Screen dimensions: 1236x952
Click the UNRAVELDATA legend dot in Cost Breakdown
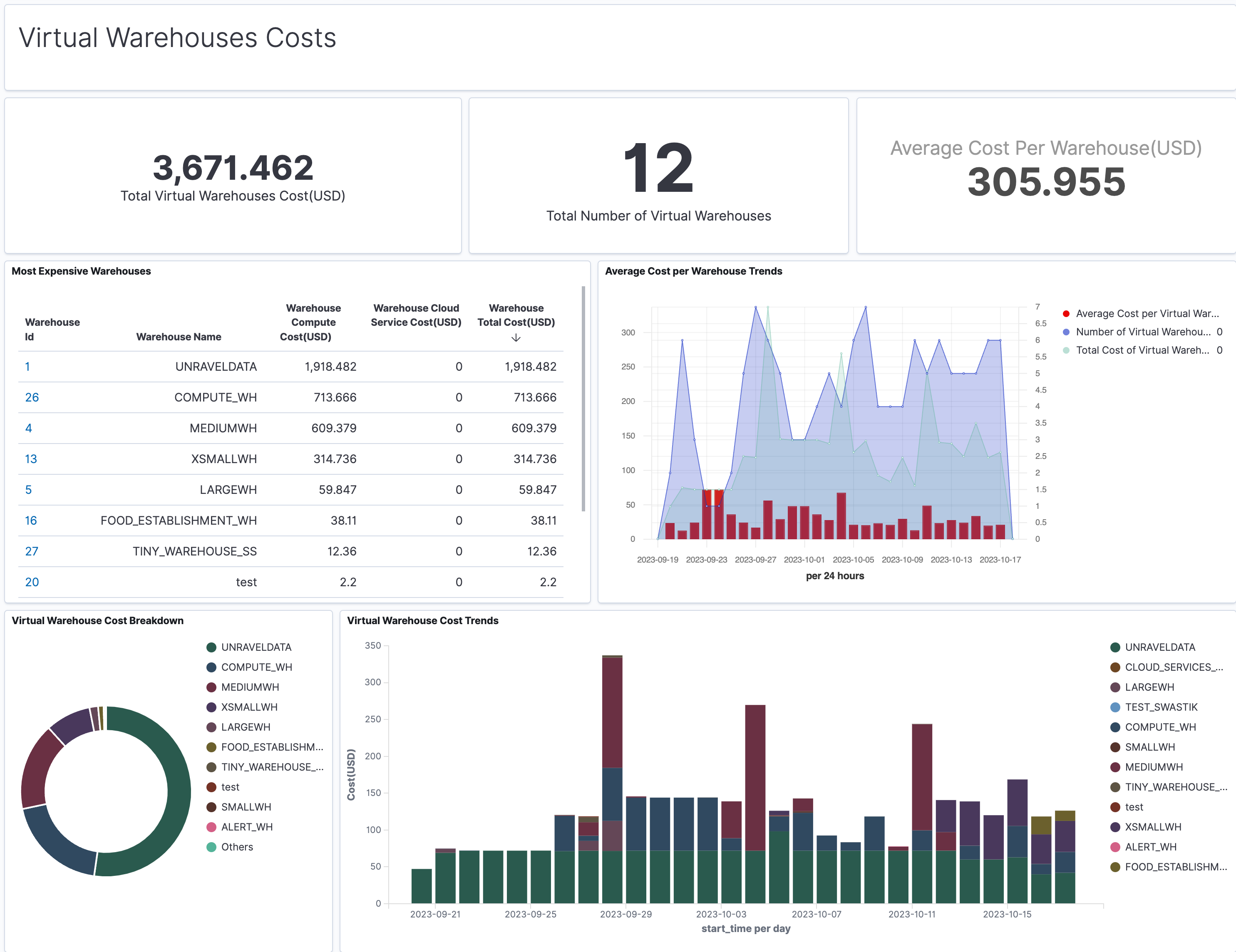(x=212, y=647)
